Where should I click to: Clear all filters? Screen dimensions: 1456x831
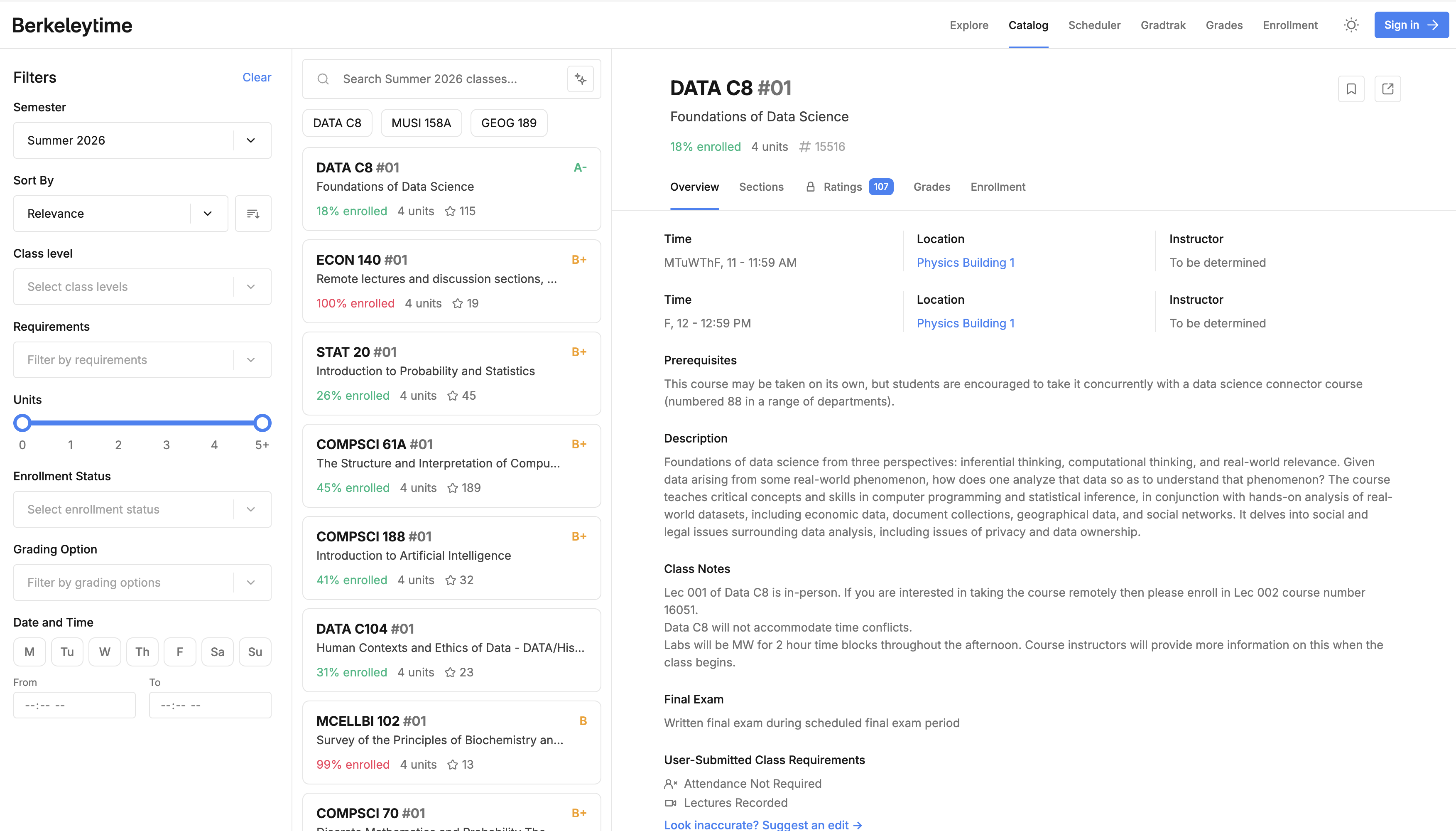(257, 77)
